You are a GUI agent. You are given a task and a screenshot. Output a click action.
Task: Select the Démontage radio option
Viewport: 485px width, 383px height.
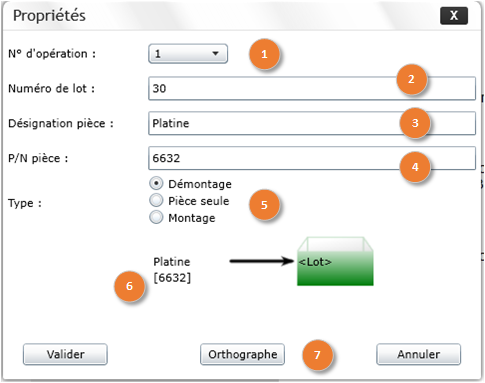156,183
